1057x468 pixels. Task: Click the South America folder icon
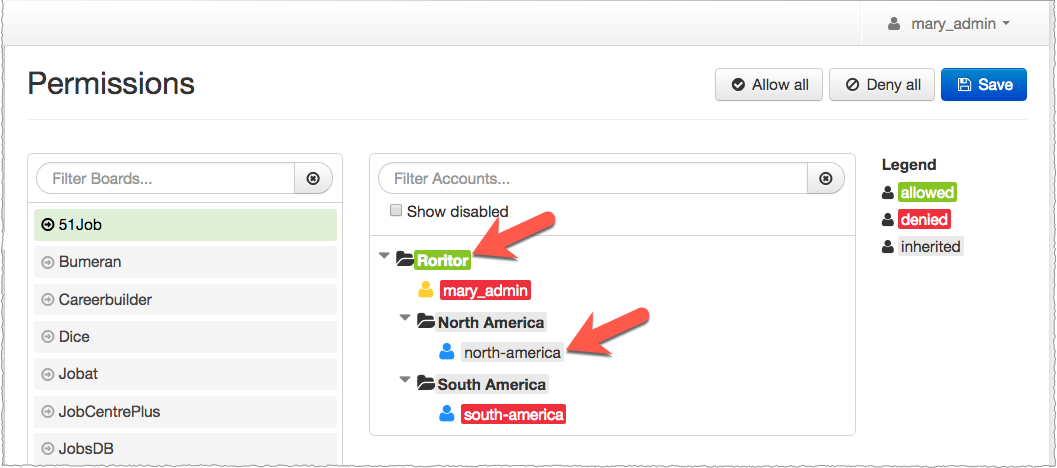click(x=426, y=384)
